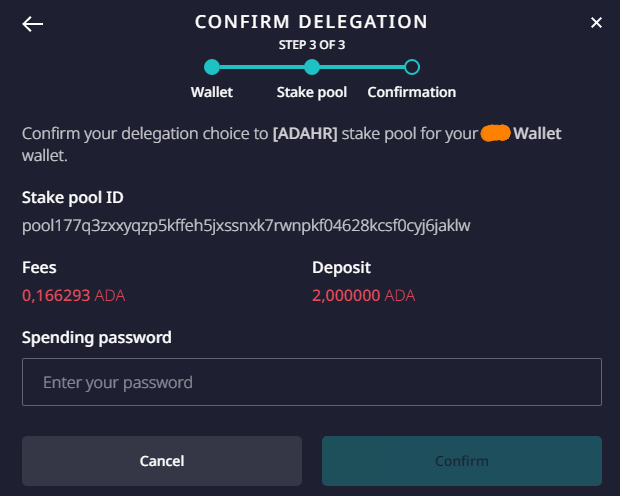Click the Confirmation step label
The image size is (620, 496).
coord(411,92)
